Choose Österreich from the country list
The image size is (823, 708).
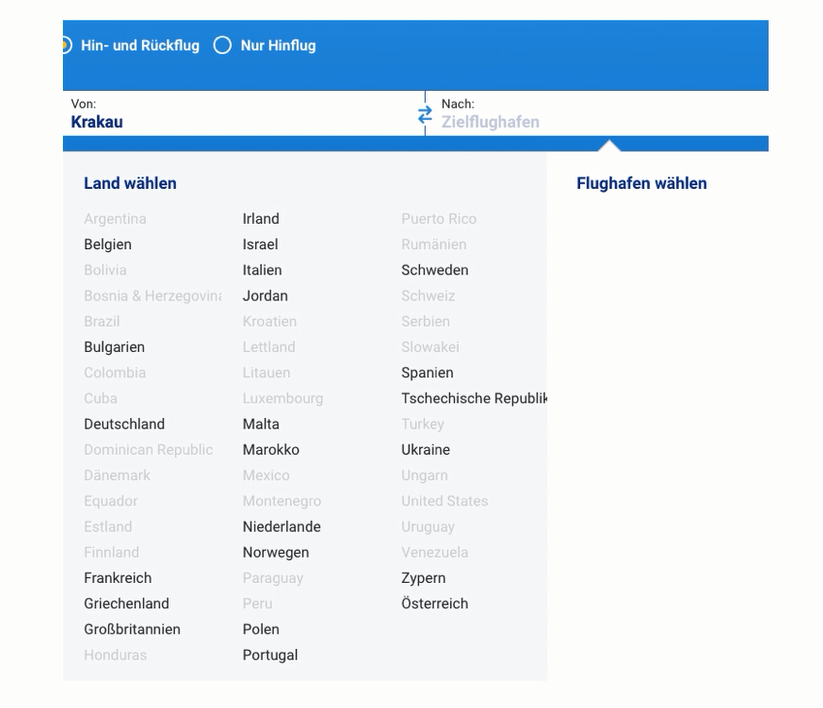pyautogui.click(x=434, y=603)
